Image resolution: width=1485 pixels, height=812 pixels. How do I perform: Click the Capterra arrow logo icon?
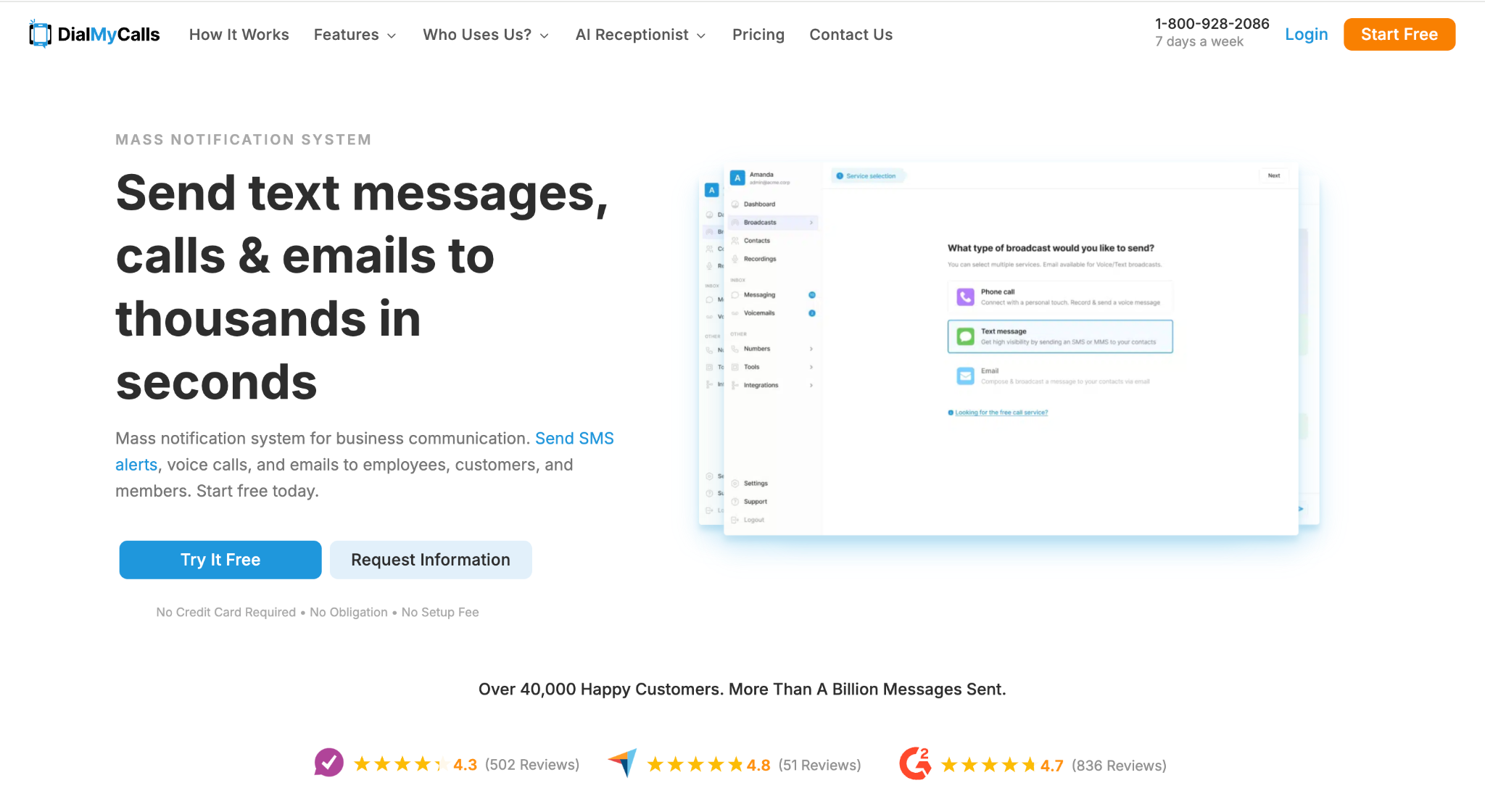pyautogui.click(x=623, y=763)
